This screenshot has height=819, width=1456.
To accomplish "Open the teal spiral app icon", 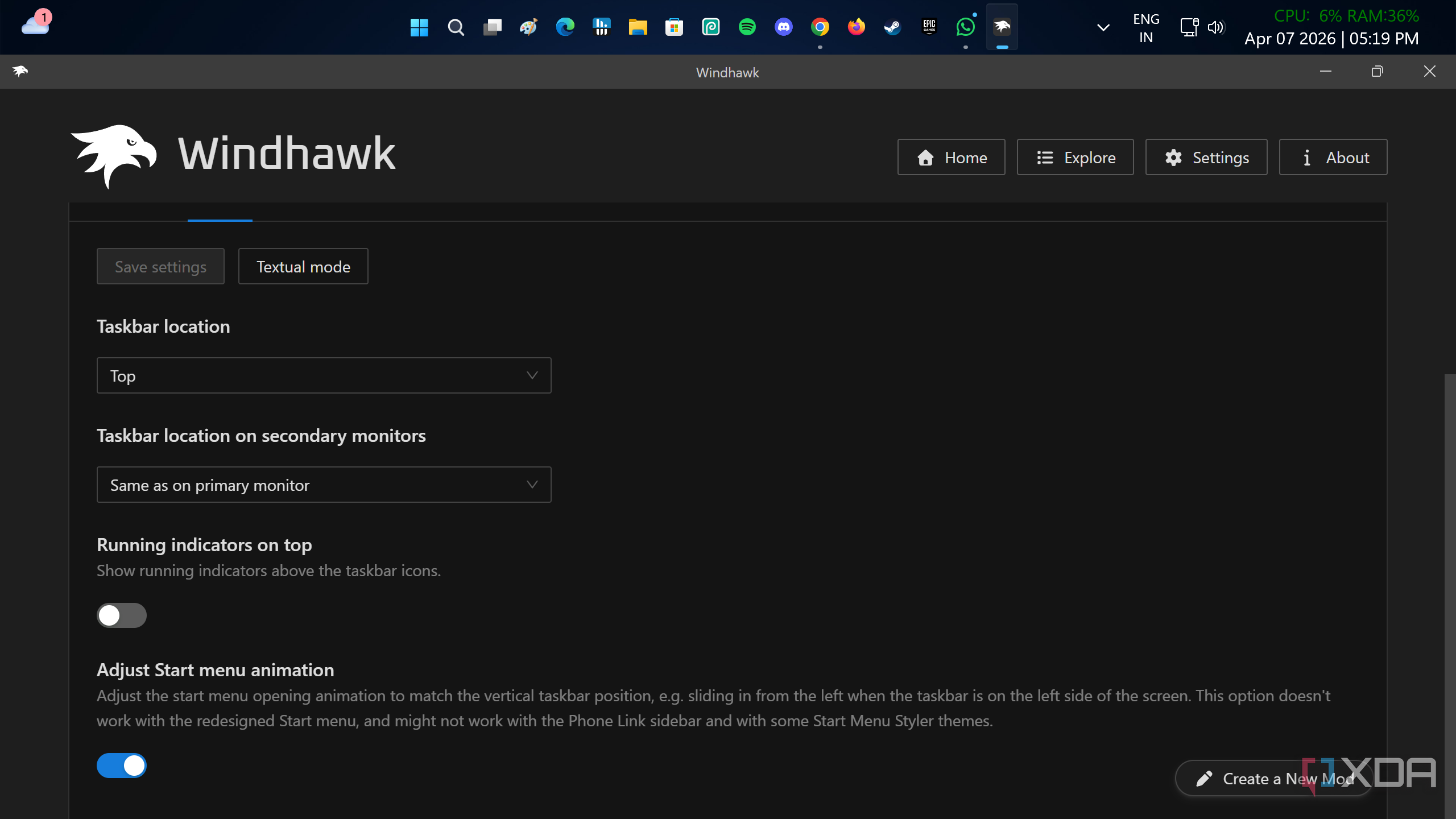I will (710, 27).
